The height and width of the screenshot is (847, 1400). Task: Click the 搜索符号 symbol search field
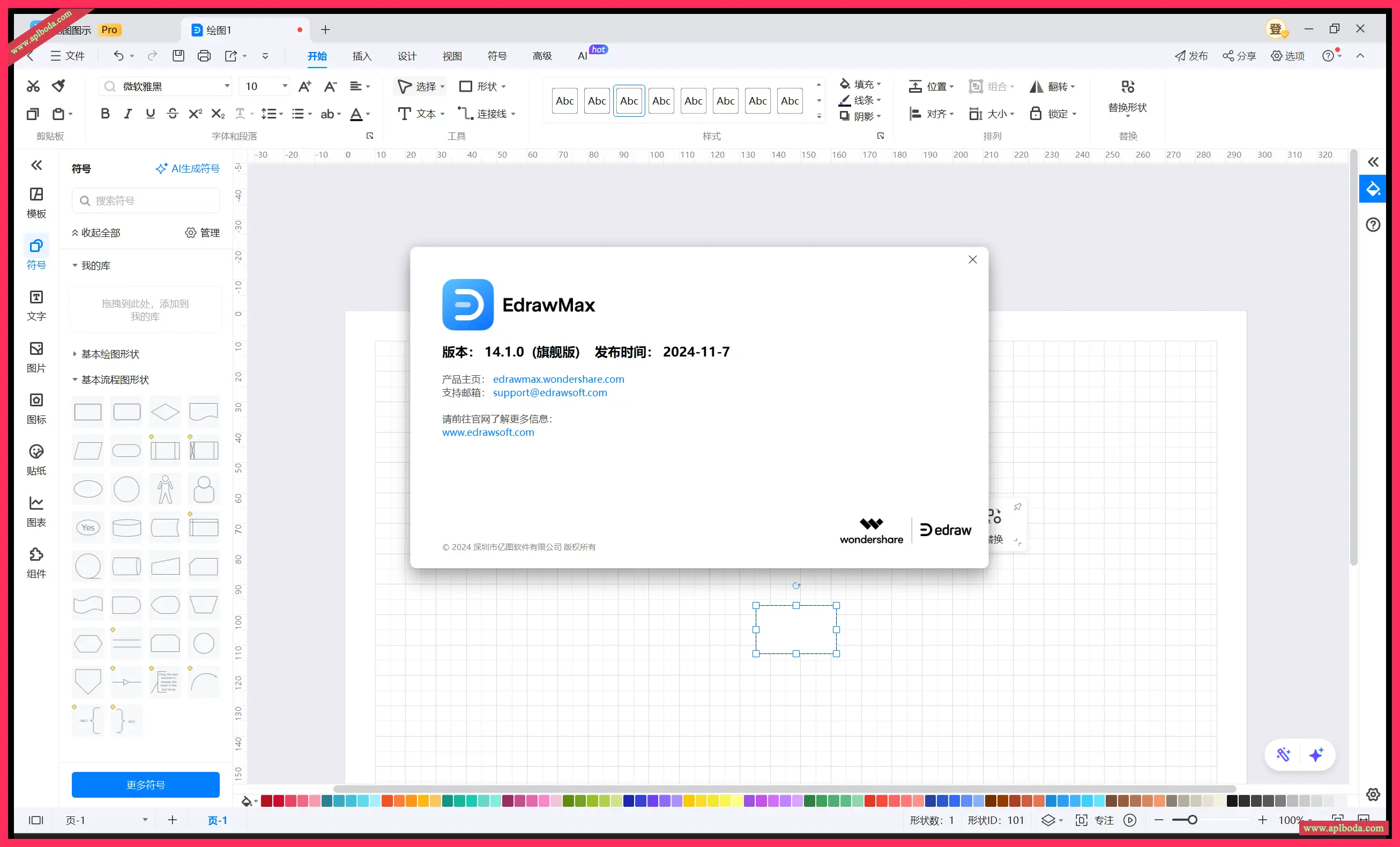(x=145, y=200)
